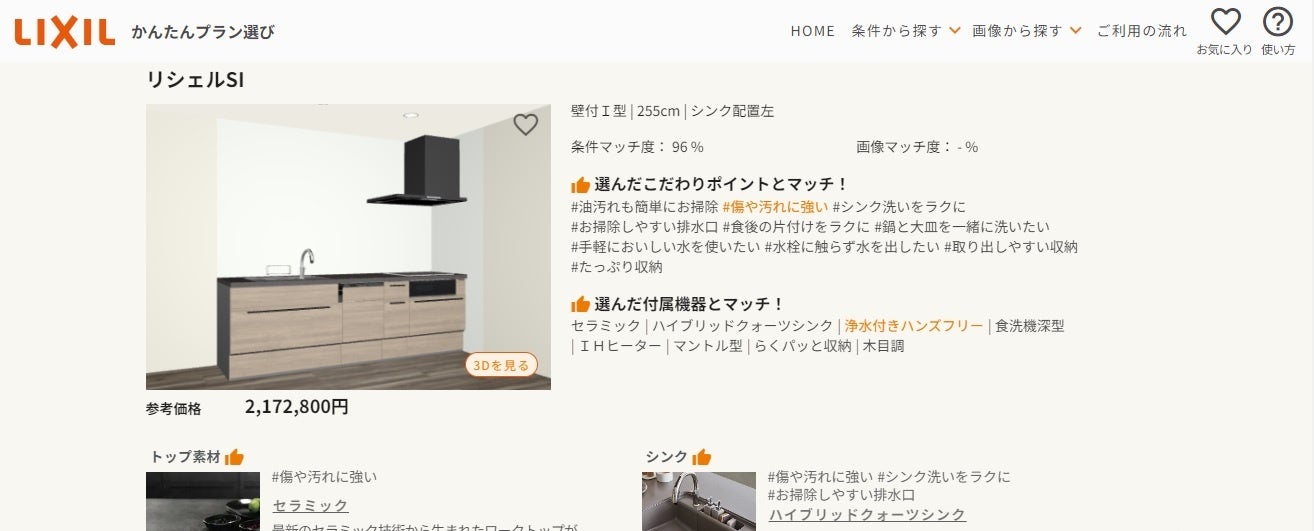Go to HOME in the navigation
The height and width of the screenshot is (531, 1314).
(813, 31)
